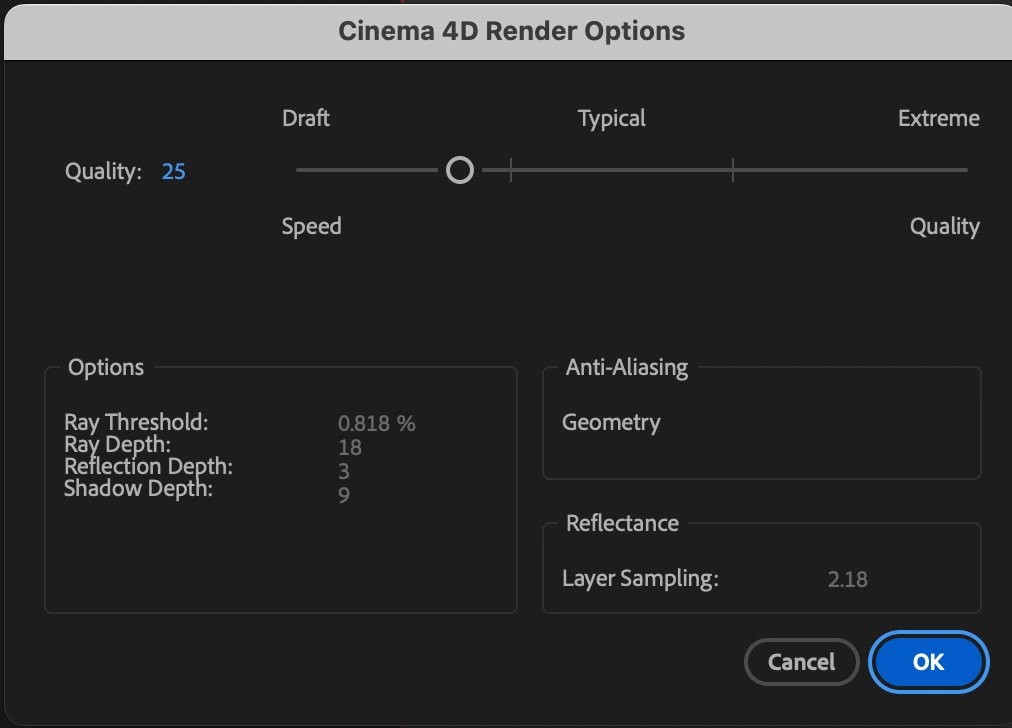Click the Ray Depth value 18
Viewport: 1012px width, 728px height.
(x=350, y=447)
